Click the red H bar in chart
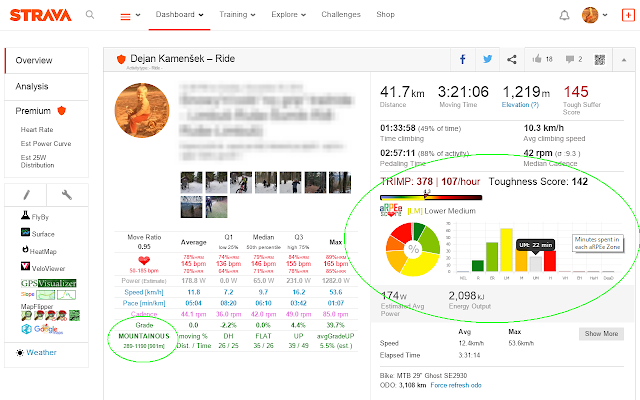The image size is (640, 400). tap(550, 261)
